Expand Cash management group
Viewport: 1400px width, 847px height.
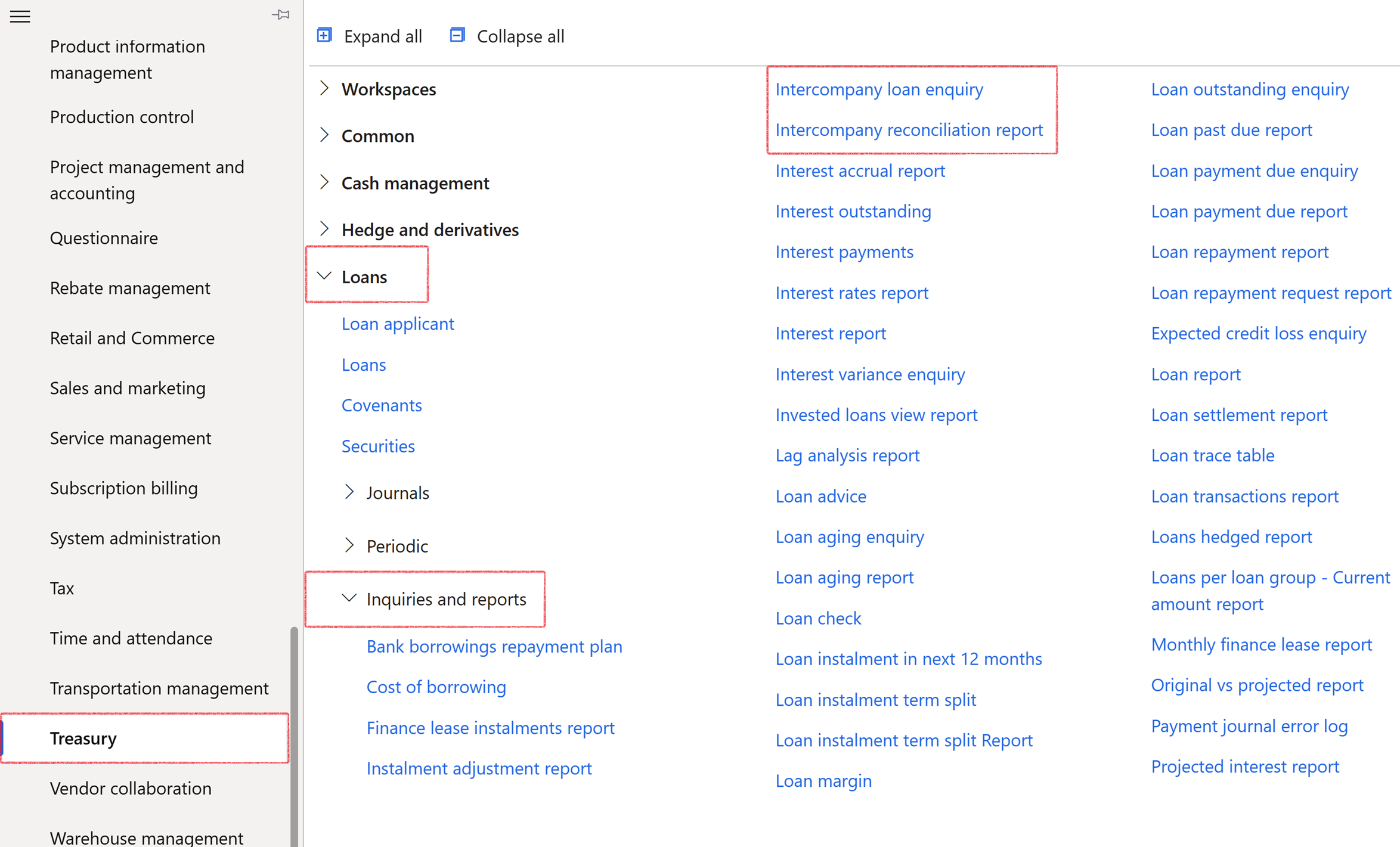[x=324, y=182]
